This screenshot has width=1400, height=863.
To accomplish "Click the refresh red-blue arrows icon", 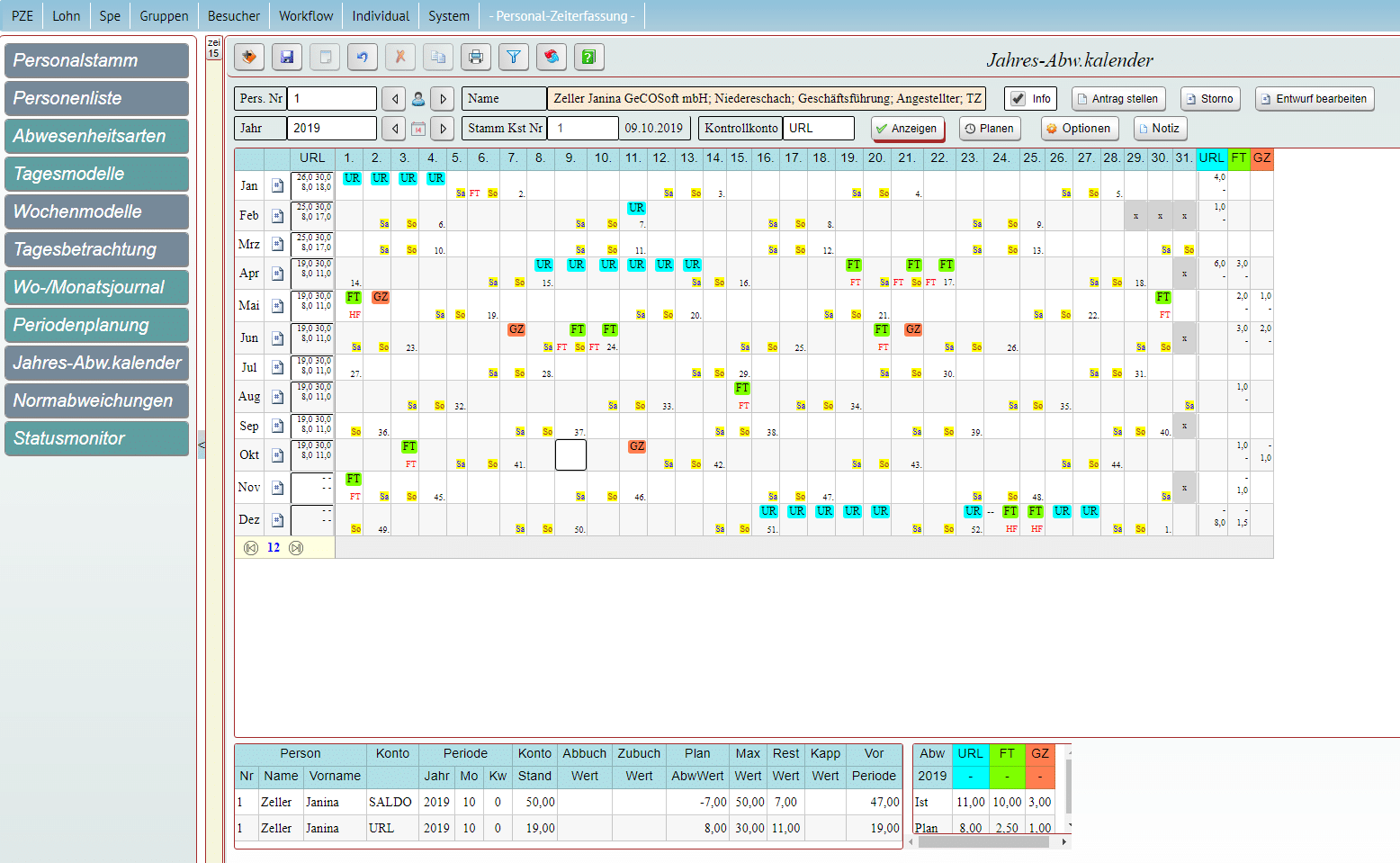I will 552,57.
